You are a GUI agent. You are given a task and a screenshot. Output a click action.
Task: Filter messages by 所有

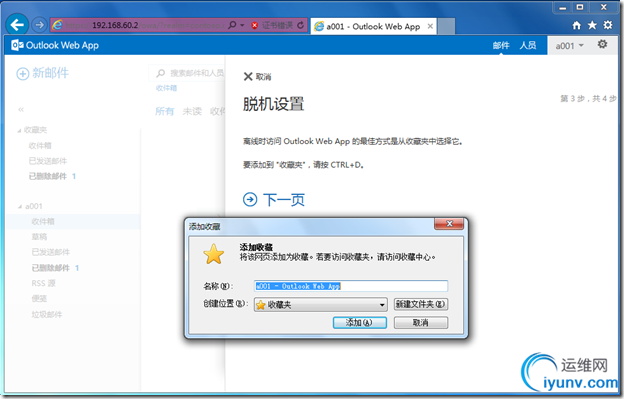tap(164, 111)
